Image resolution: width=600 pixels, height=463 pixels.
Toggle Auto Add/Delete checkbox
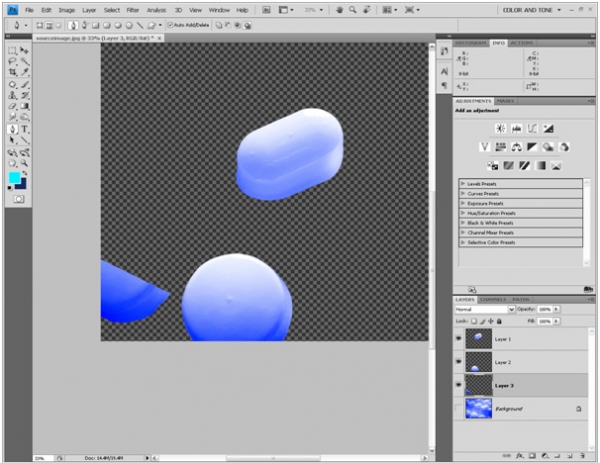170,25
